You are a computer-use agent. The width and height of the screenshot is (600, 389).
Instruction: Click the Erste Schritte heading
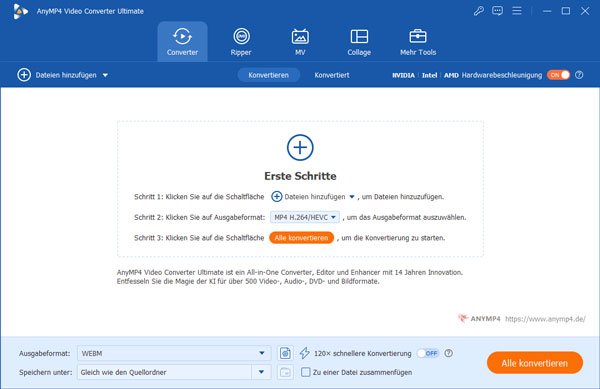(x=300, y=176)
